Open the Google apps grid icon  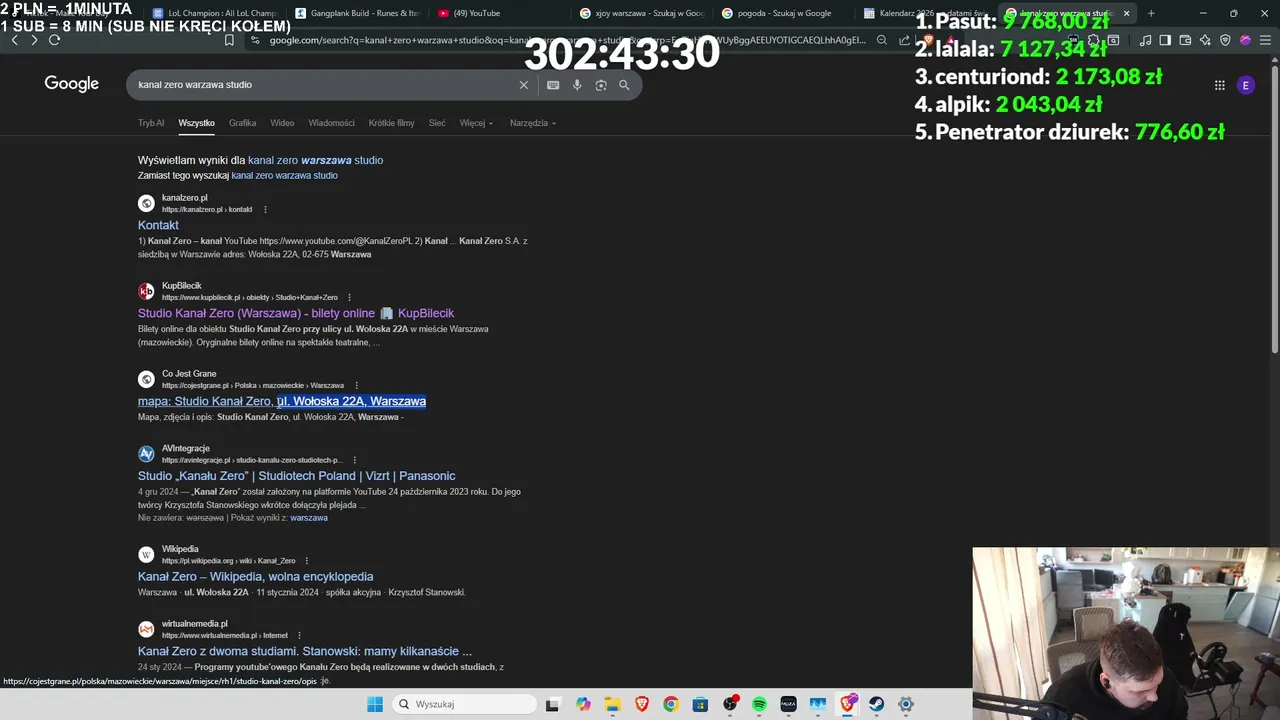coord(1219,85)
